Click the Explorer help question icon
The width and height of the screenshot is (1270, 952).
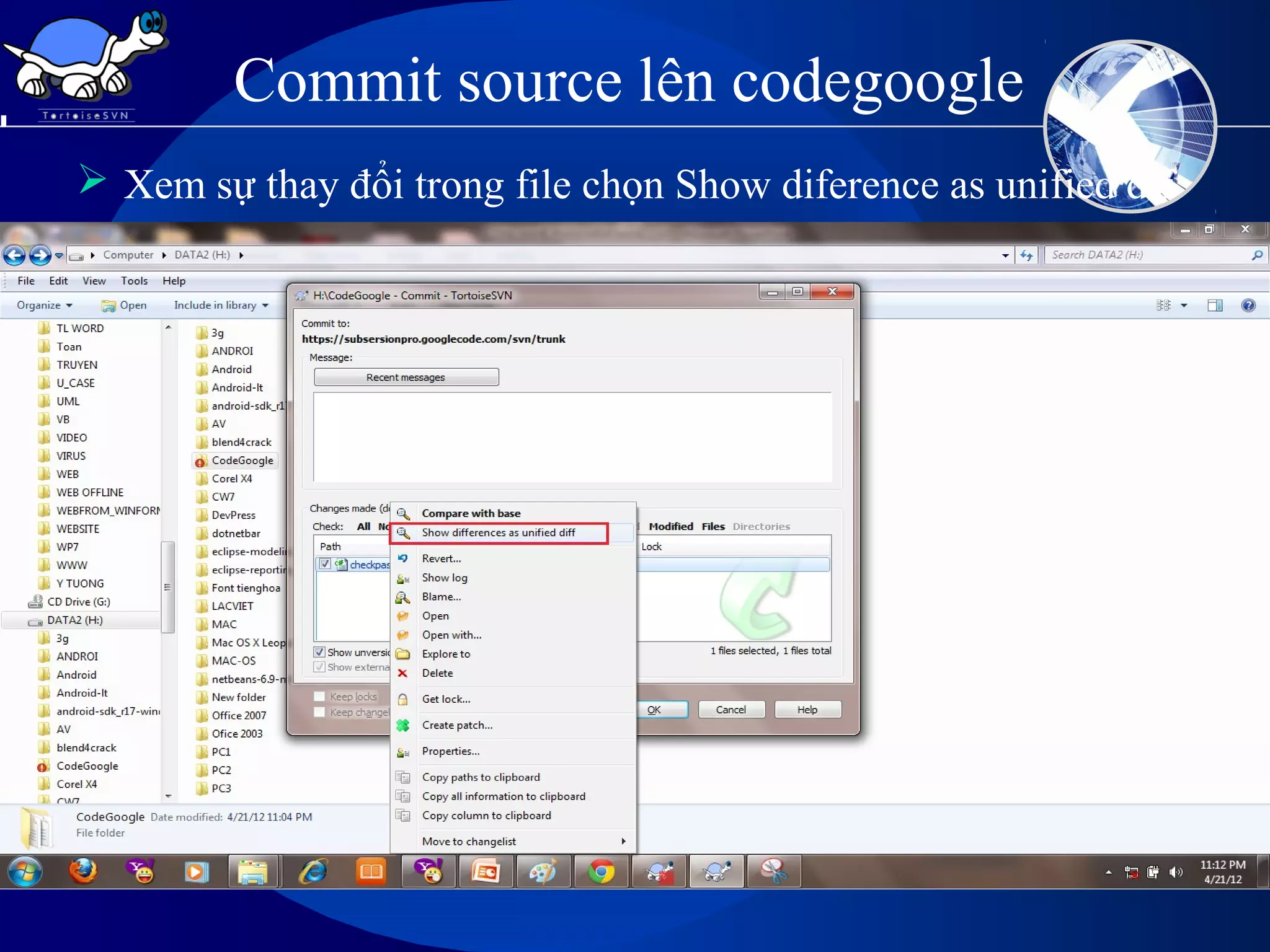coord(1248,305)
